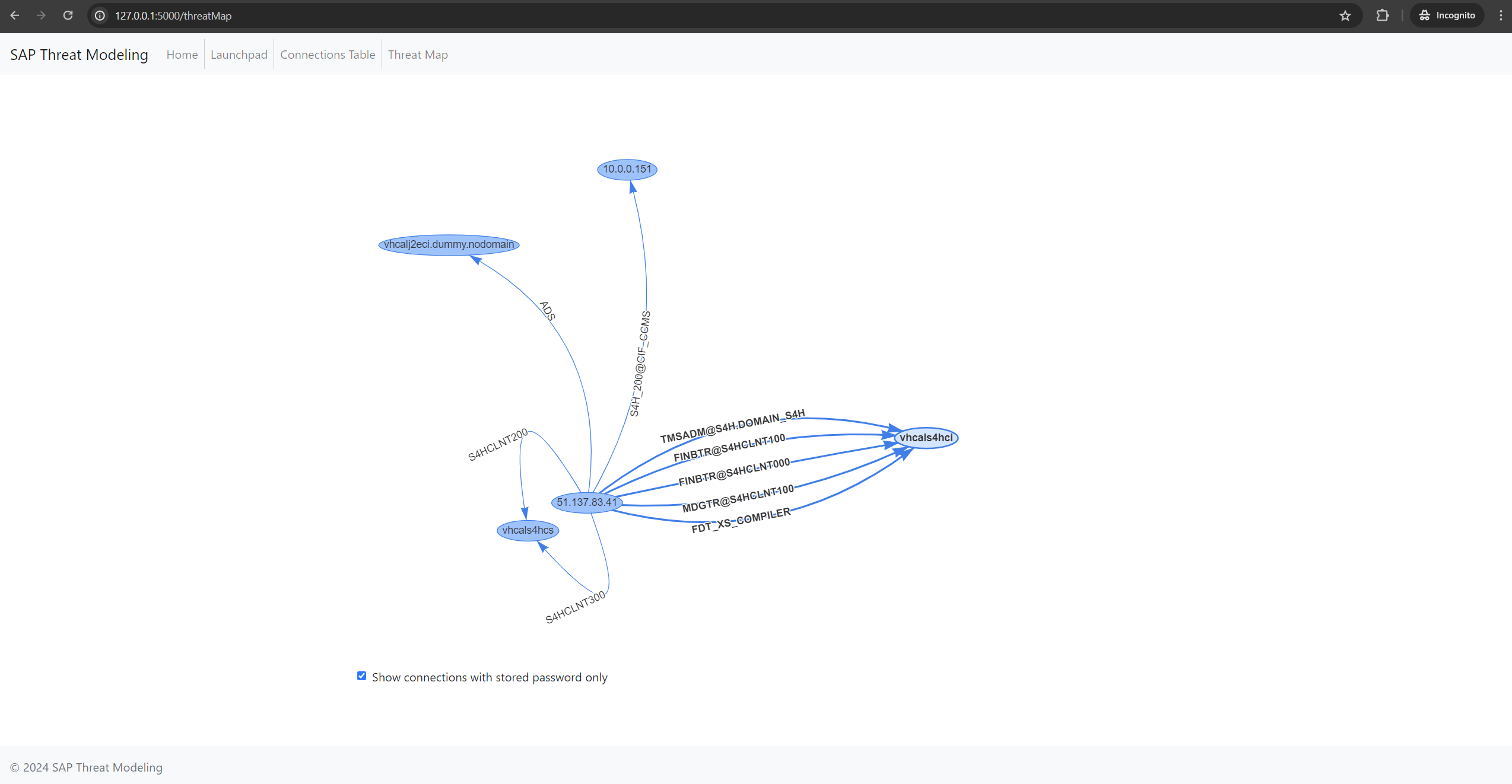This screenshot has height=784, width=1512.
Task: Bookmark this page with star icon
Action: 1345,15
